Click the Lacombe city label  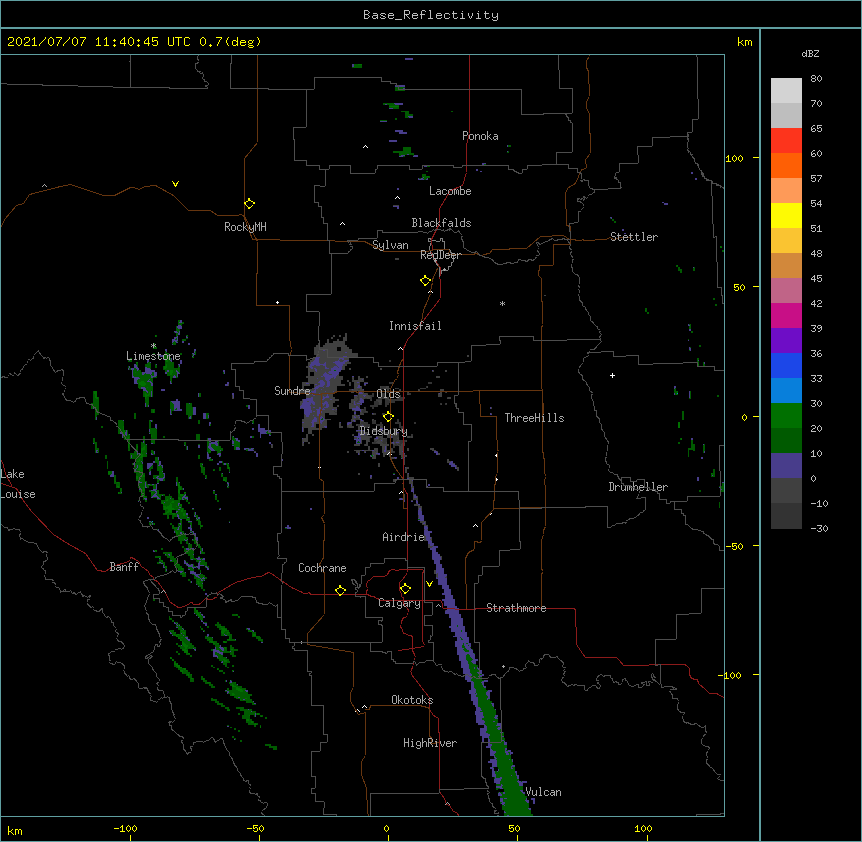click(450, 191)
